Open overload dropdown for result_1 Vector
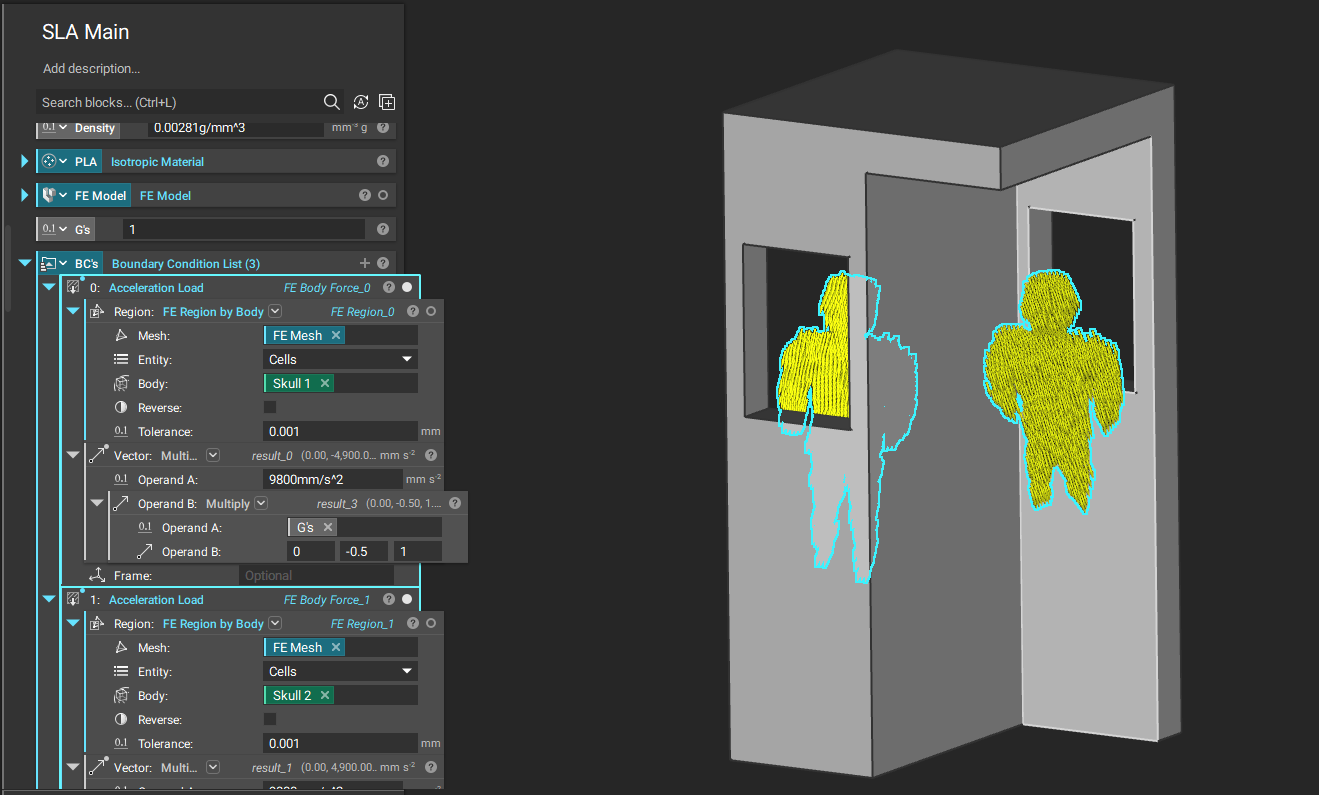 (x=212, y=767)
